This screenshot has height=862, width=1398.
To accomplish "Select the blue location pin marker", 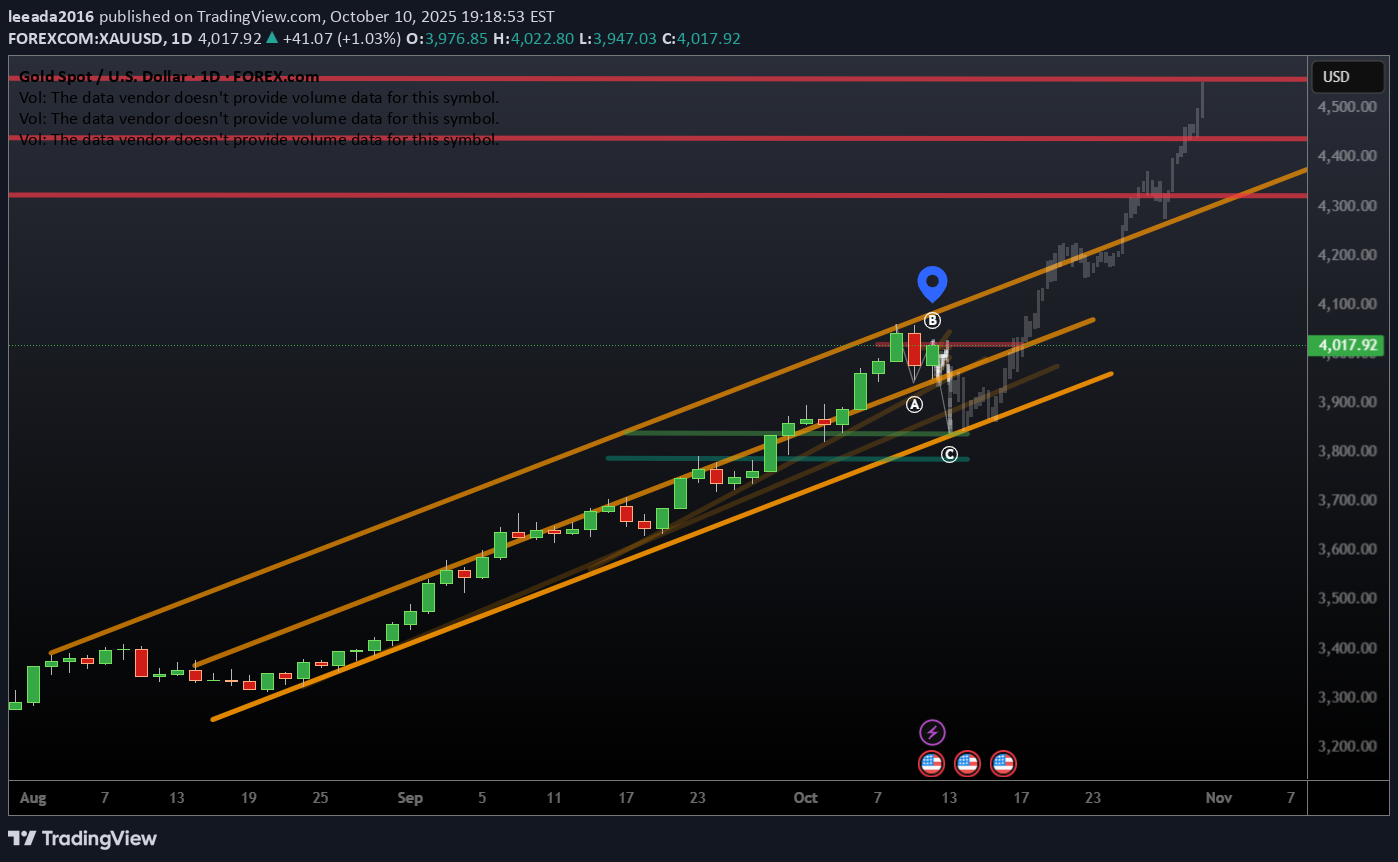I will pos(932,283).
